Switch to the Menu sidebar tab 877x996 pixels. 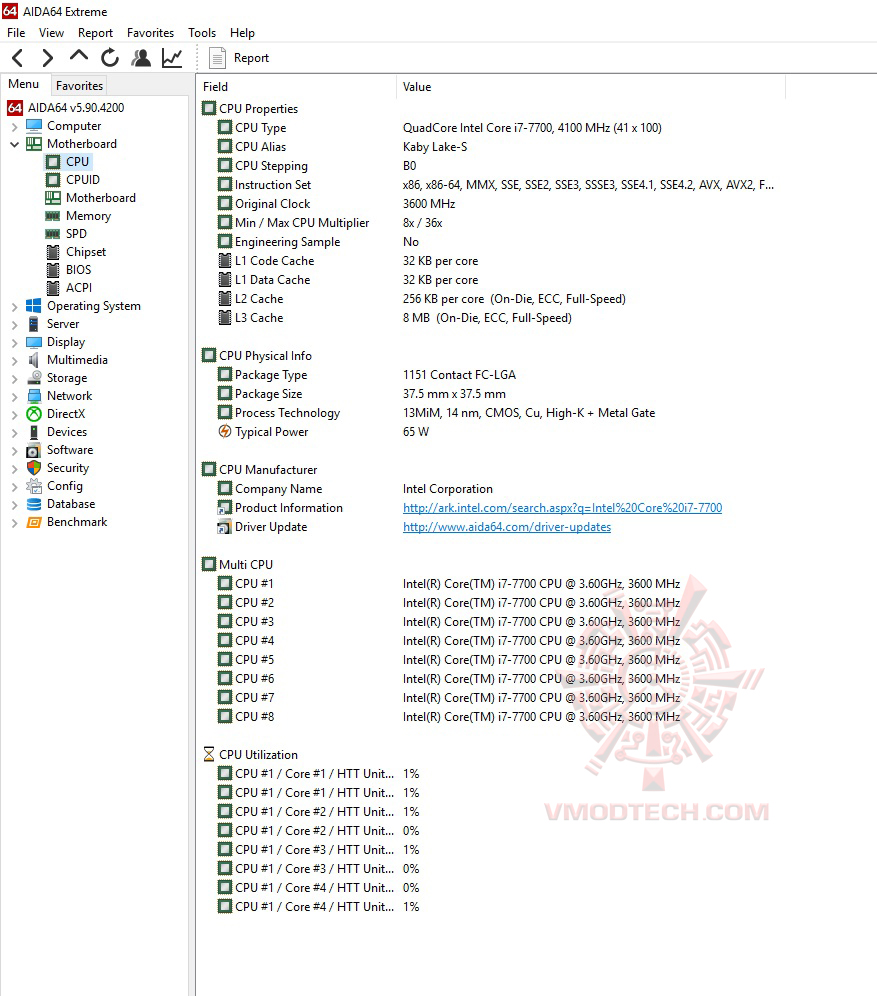pyautogui.click(x=24, y=84)
